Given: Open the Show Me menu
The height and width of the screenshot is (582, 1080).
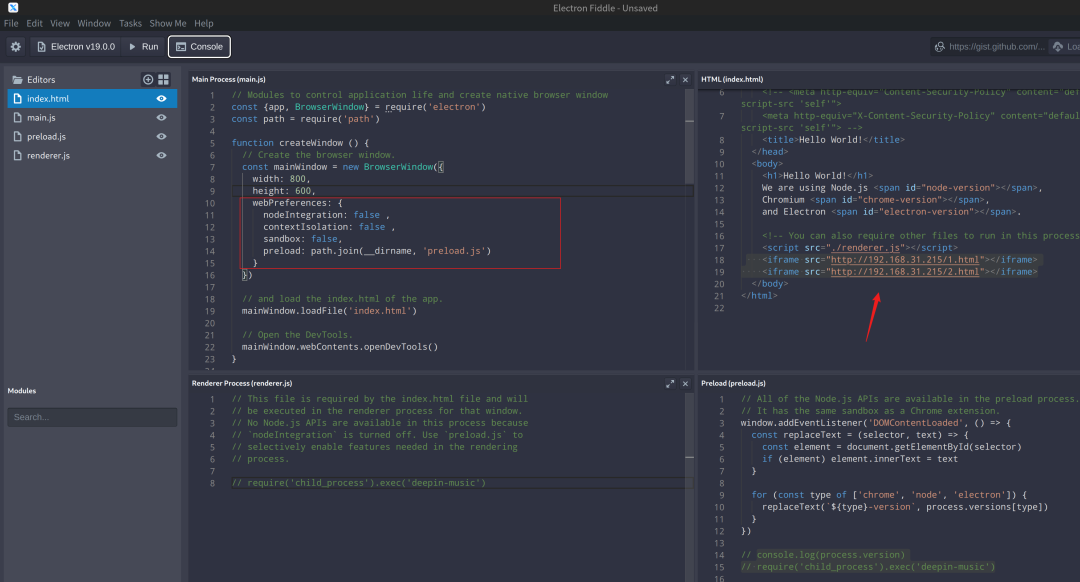Looking at the screenshot, I should pyautogui.click(x=167, y=23).
